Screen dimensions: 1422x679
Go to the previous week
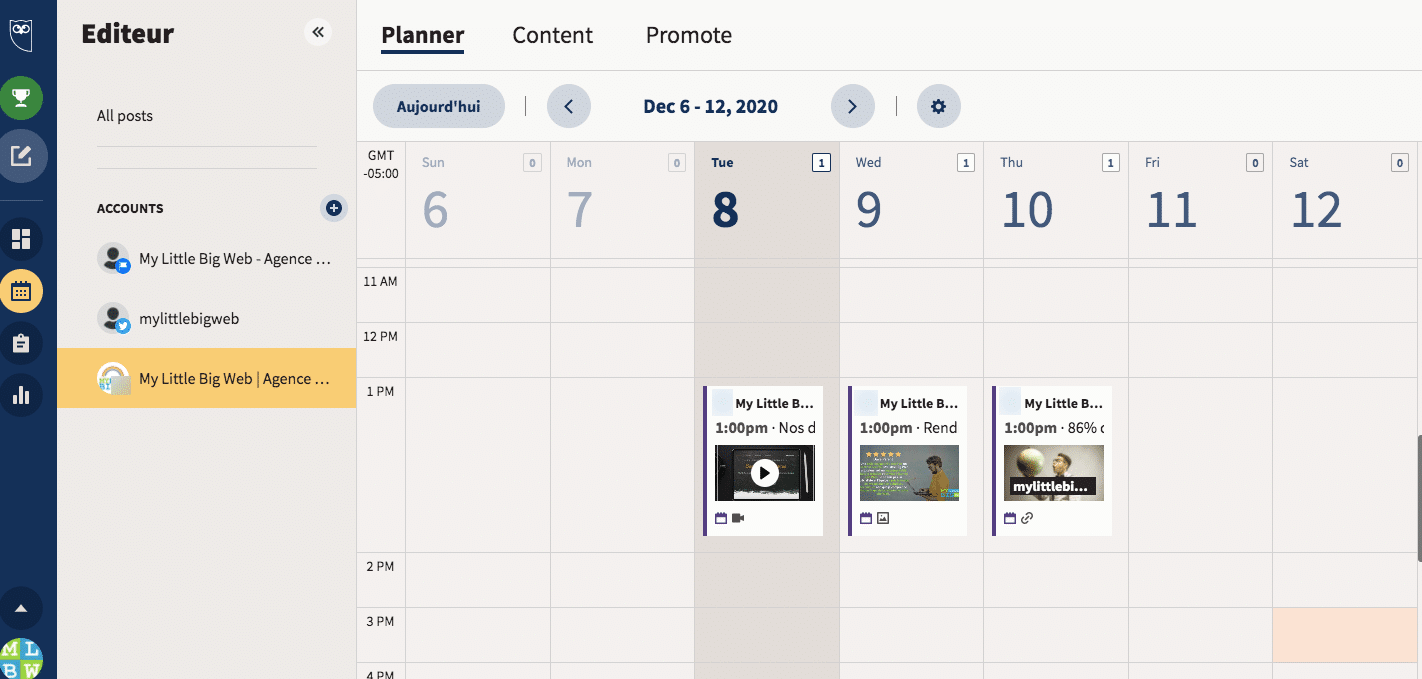click(x=569, y=106)
